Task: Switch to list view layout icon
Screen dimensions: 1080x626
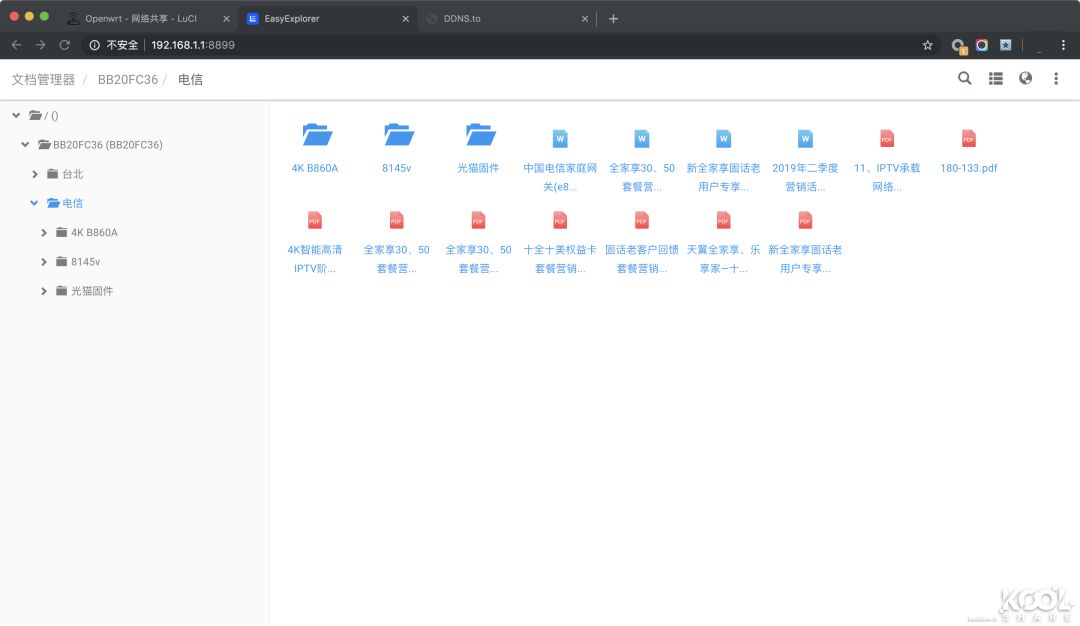Action: coord(995,79)
